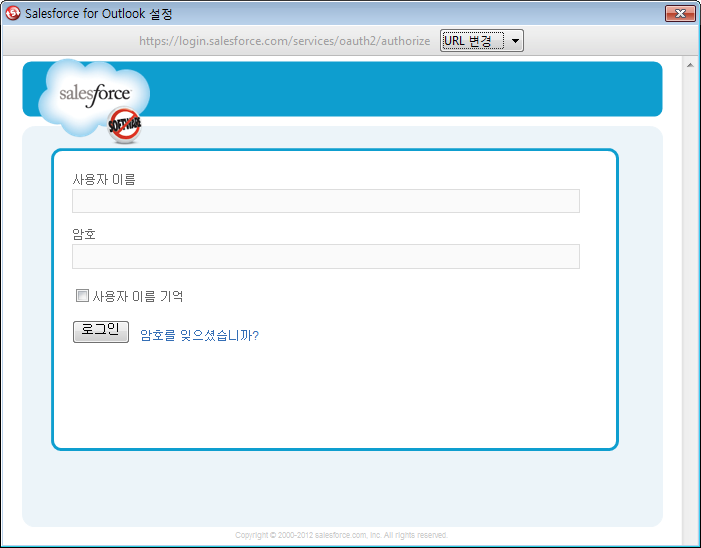Open the URL 변경 dropdown arrow
701x548 pixels.
coord(515,41)
